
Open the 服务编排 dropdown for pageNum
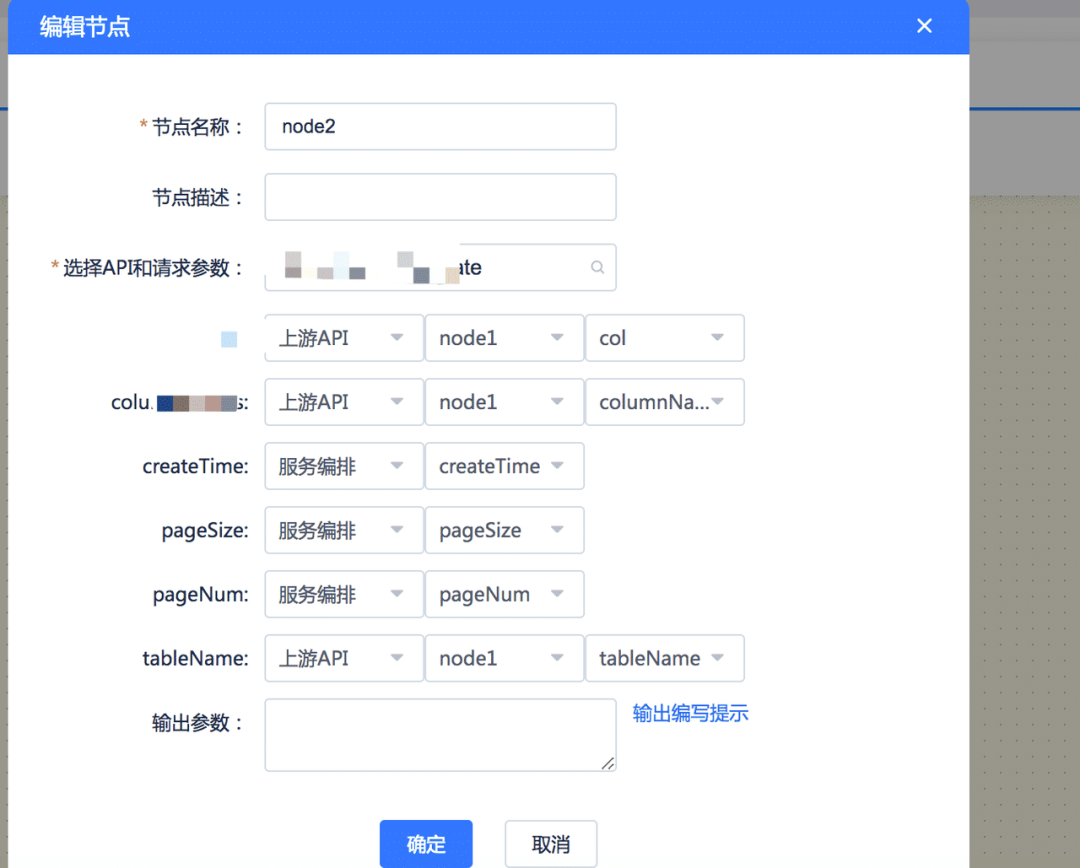tap(344, 594)
